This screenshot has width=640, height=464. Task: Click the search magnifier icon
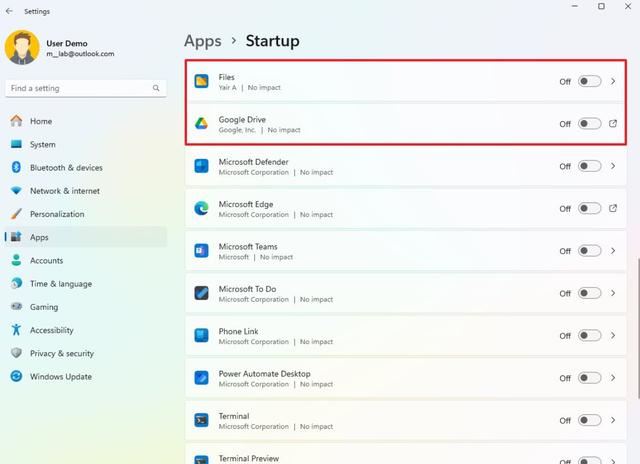[157, 88]
